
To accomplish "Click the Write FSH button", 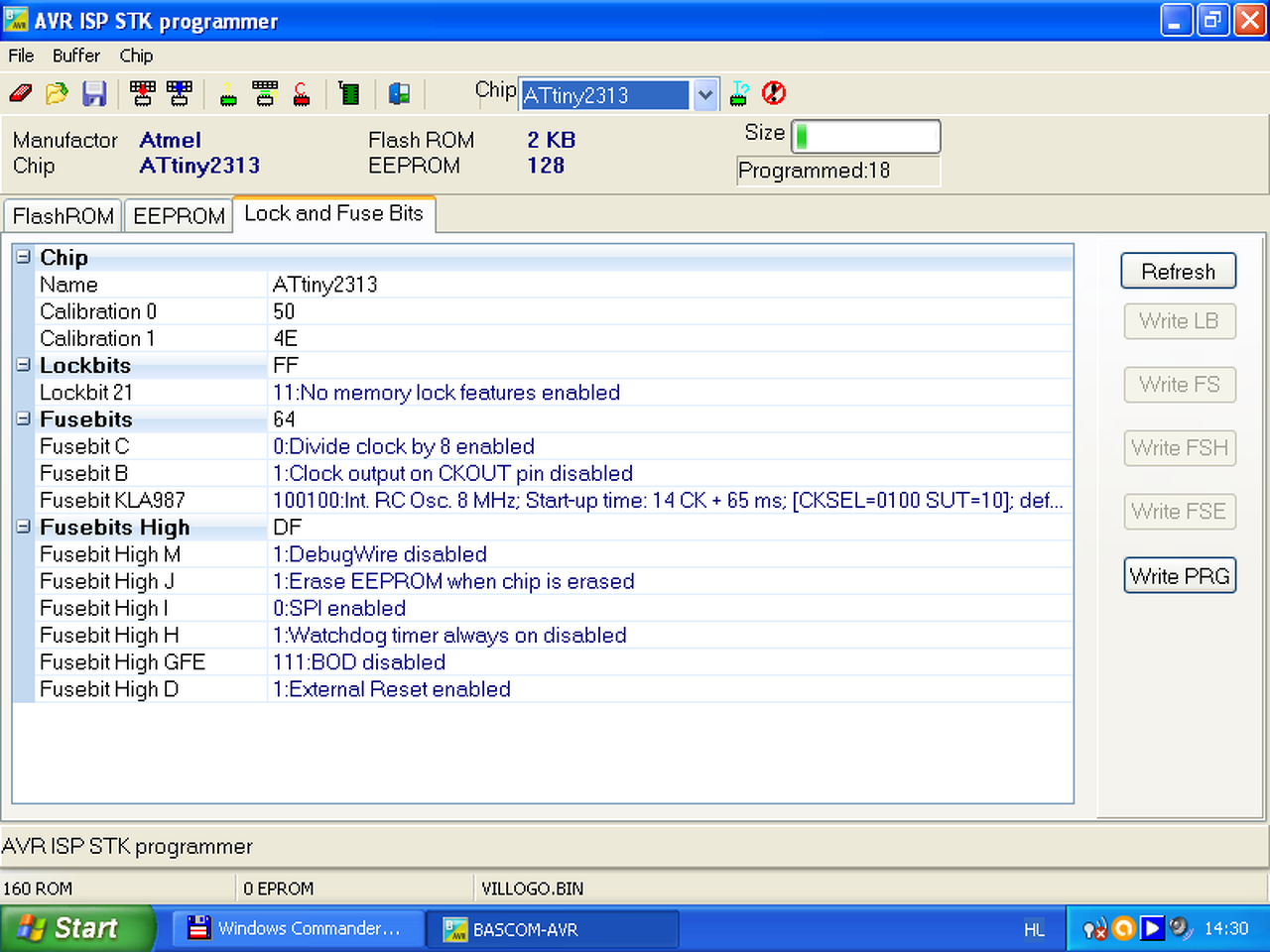I will (1179, 448).
